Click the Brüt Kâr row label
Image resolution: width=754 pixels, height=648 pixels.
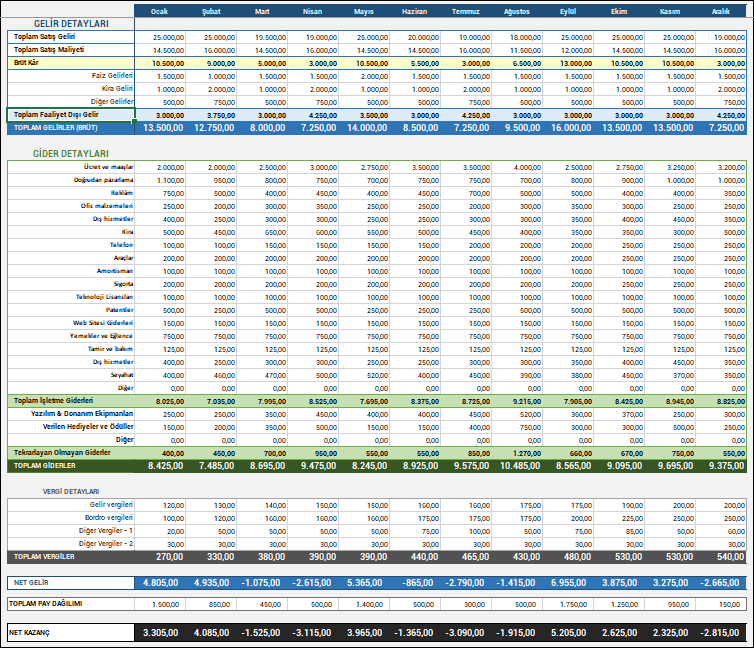[26, 62]
